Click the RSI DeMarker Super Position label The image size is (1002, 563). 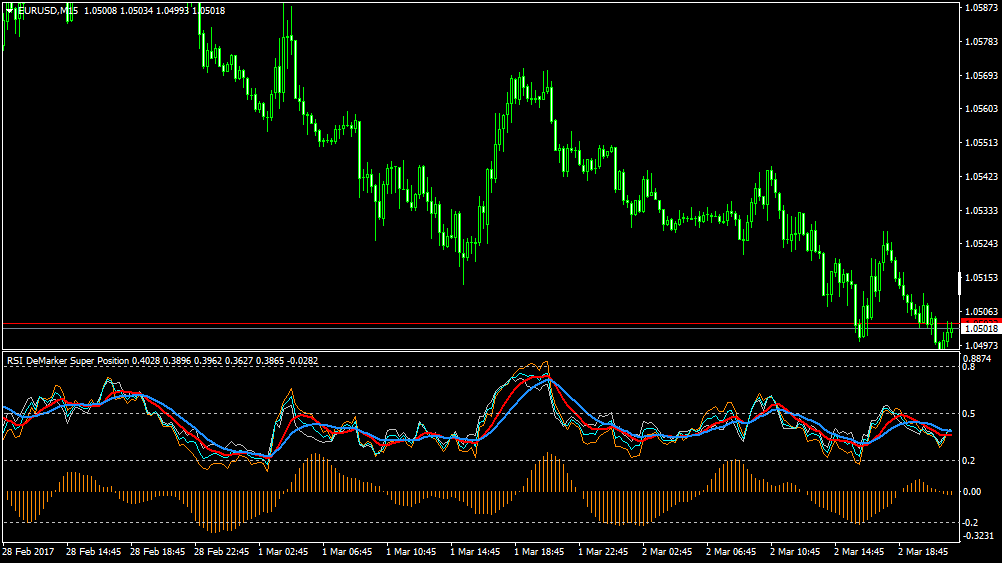68,360
